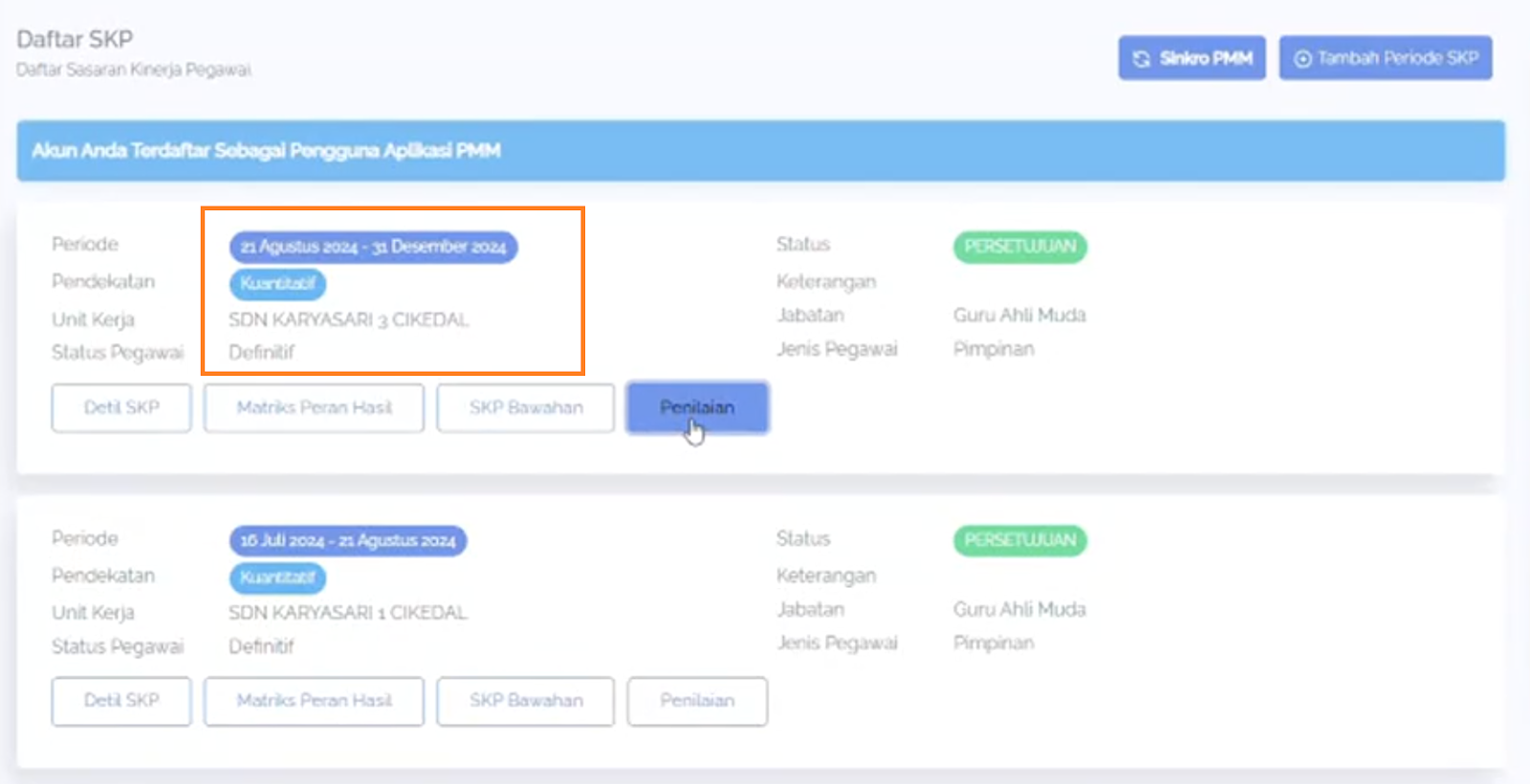Click period badge 21 Agustus 2024 - 31 Desember 2024
The image size is (1530, 784).
tap(373, 247)
